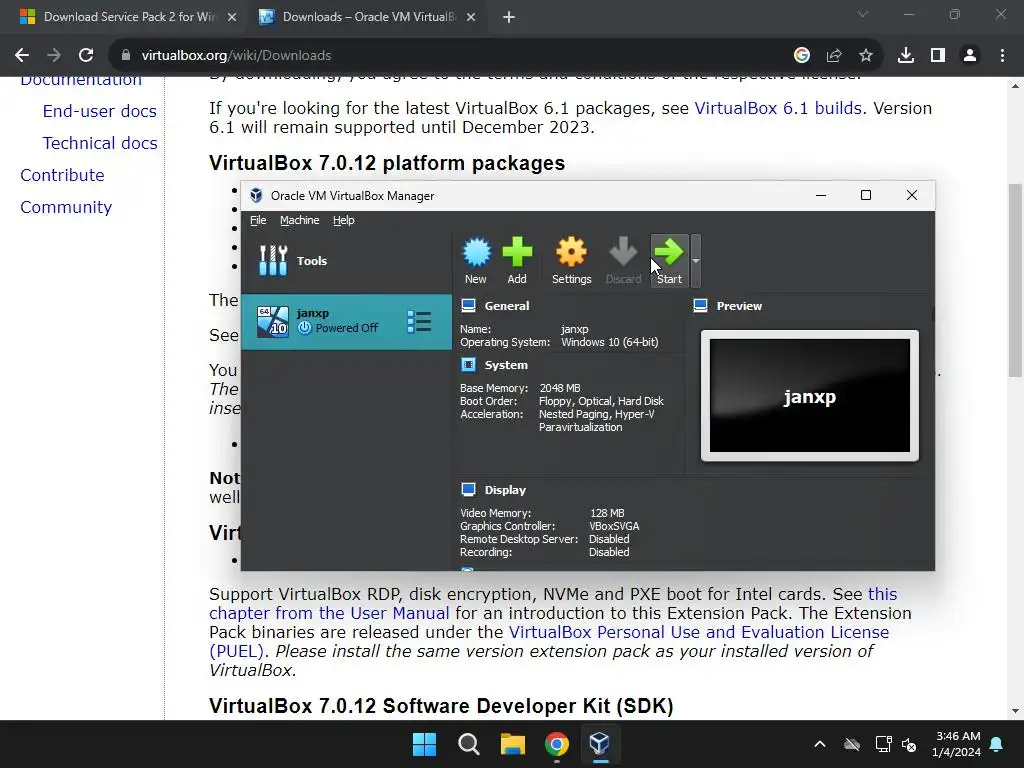The height and width of the screenshot is (768, 1024).
Task: Click the Preview section header icon
Action: click(x=700, y=306)
